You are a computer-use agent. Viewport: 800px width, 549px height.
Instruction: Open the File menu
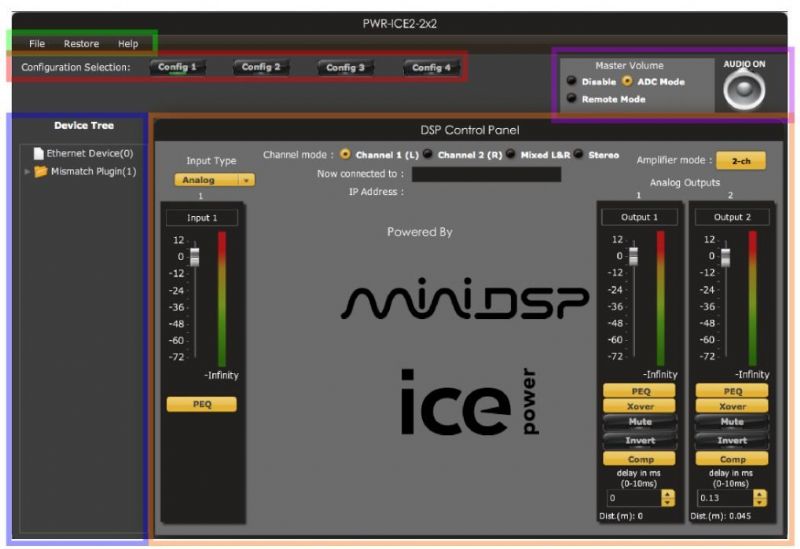(37, 44)
